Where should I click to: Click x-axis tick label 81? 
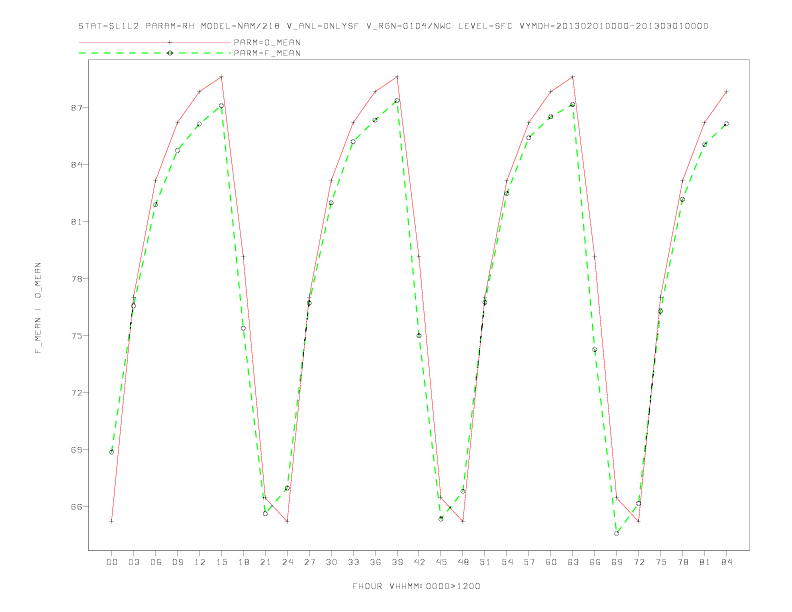click(705, 562)
